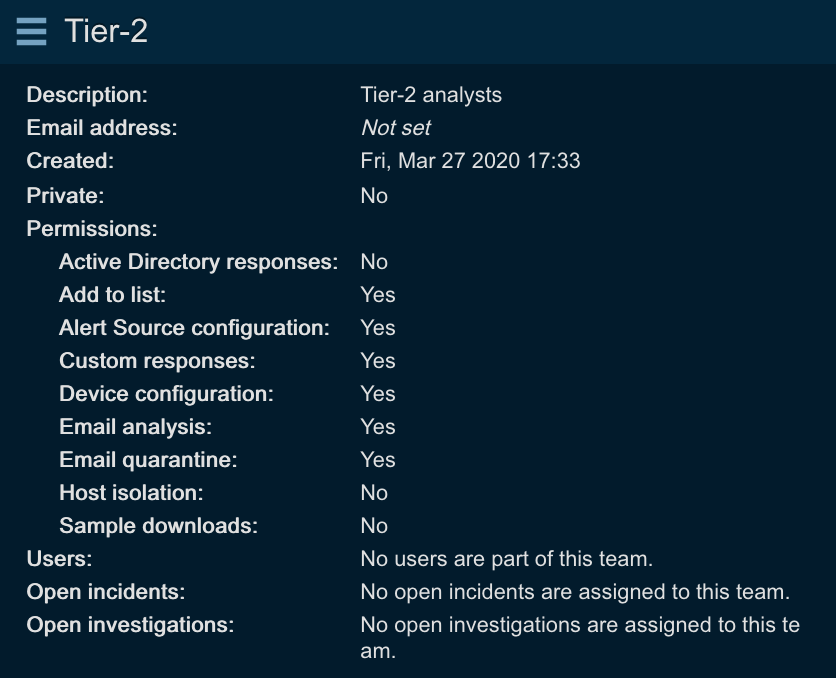Click the 'Device configuration' permission label
The height and width of the screenshot is (678, 836).
coord(166,394)
